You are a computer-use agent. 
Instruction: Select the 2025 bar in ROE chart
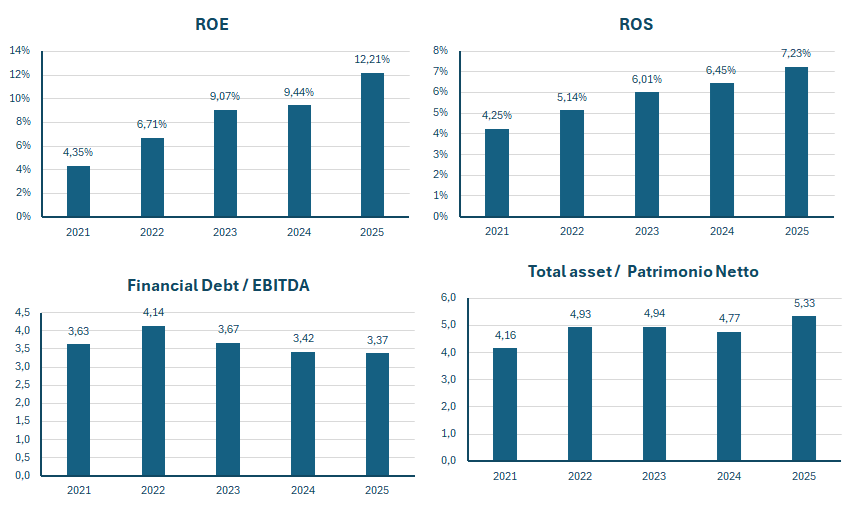coord(372,145)
